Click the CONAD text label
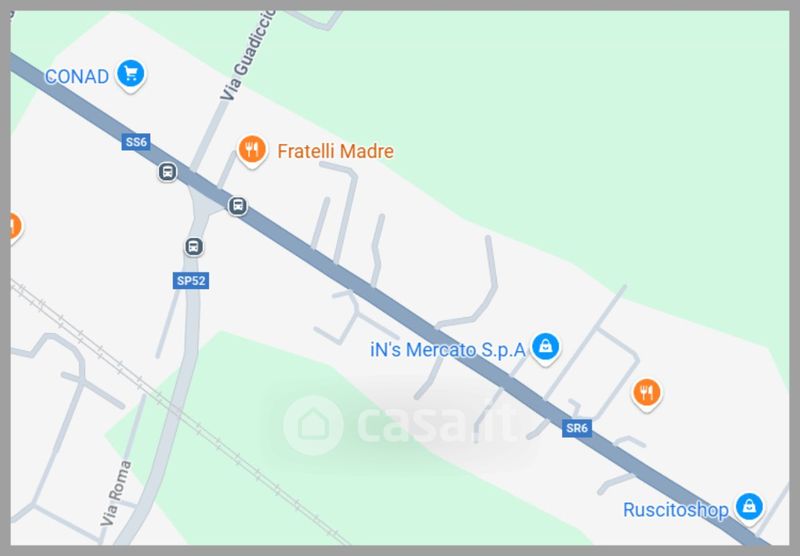 (x=77, y=77)
